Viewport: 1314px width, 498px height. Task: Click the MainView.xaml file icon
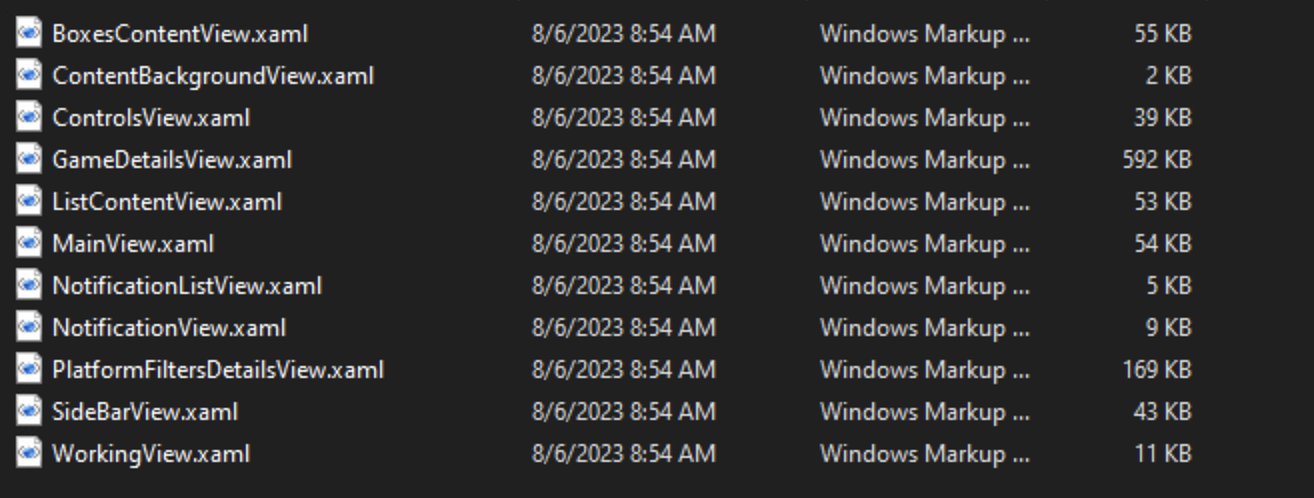pos(29,243)
